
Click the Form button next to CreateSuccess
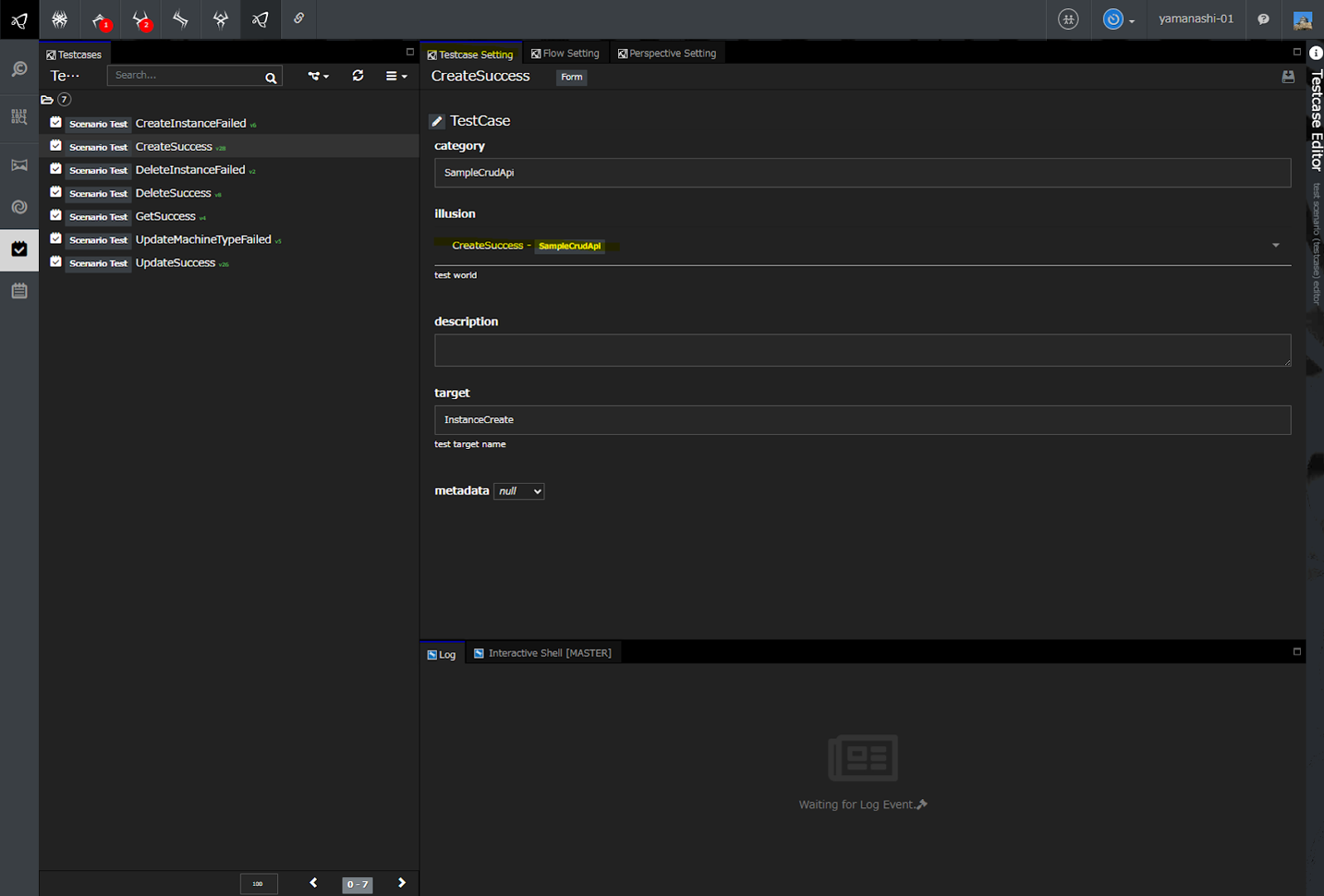coord(571,77)
